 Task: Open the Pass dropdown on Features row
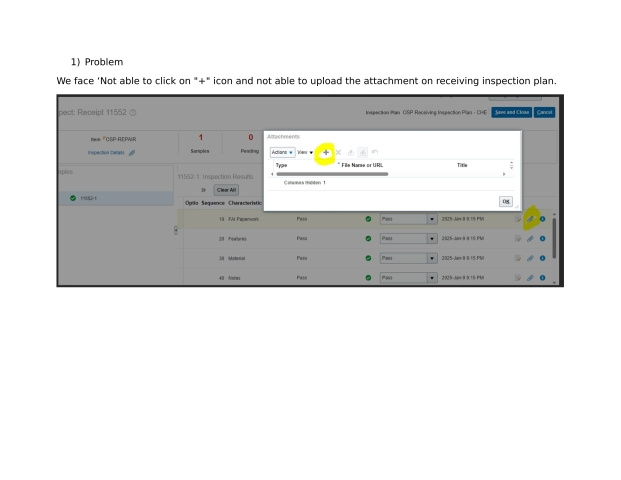point(432,239)
